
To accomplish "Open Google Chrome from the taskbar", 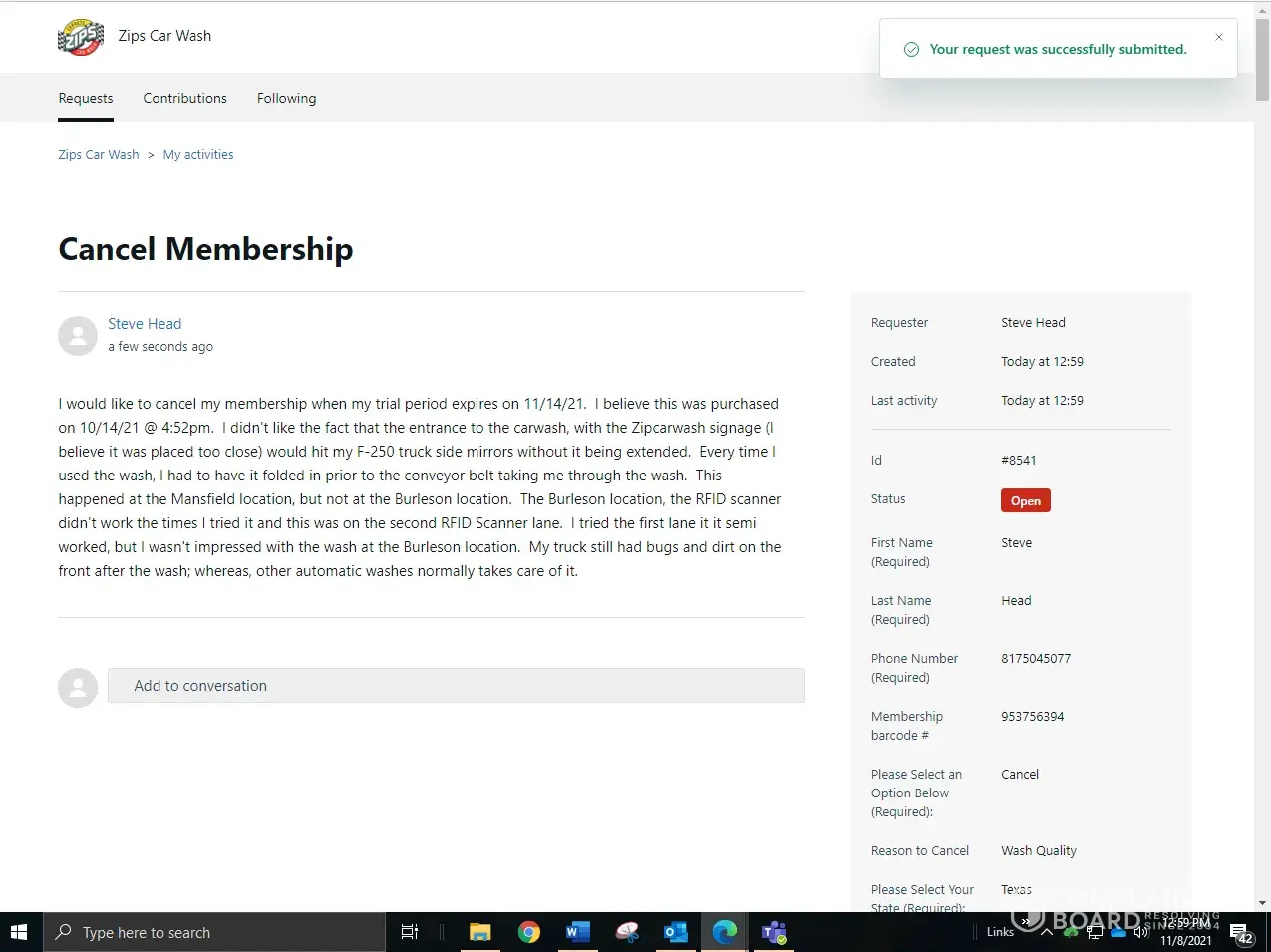I will [529, 932].
